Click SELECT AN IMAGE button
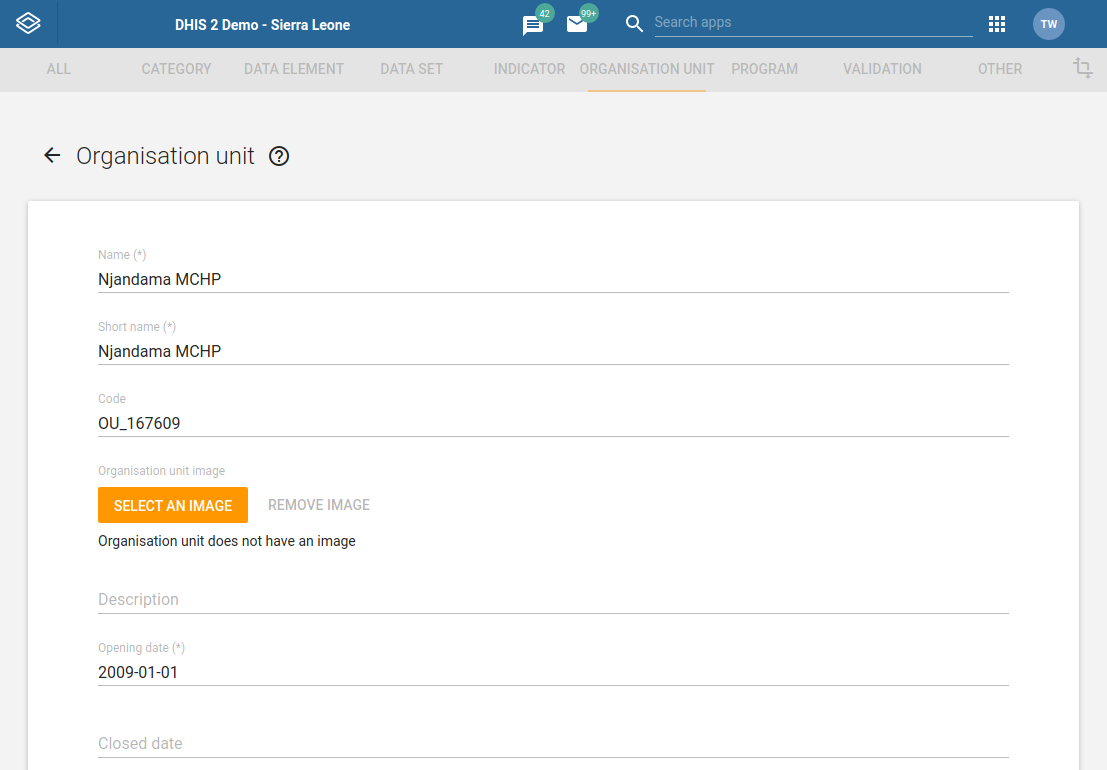This screenshot has width=1107, height=770. (x=172, y=505)
